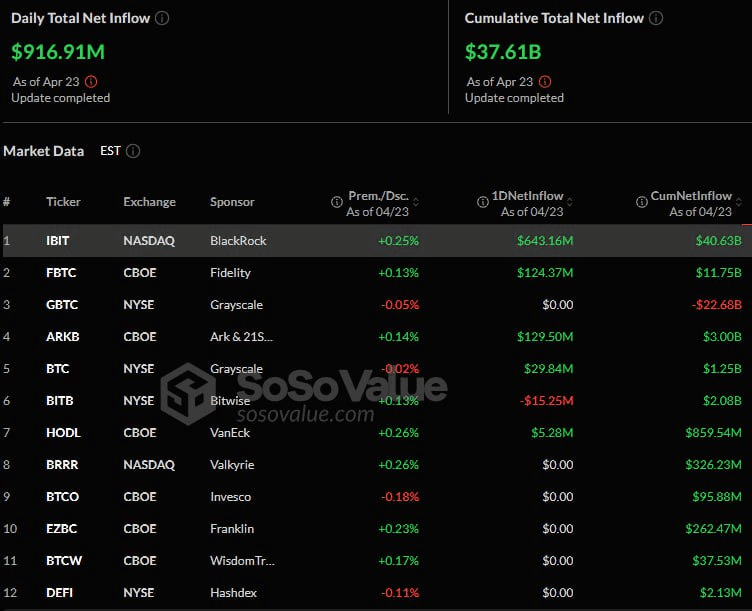
Task: Select BRRR ticker
Action: [x=62, y=465]
